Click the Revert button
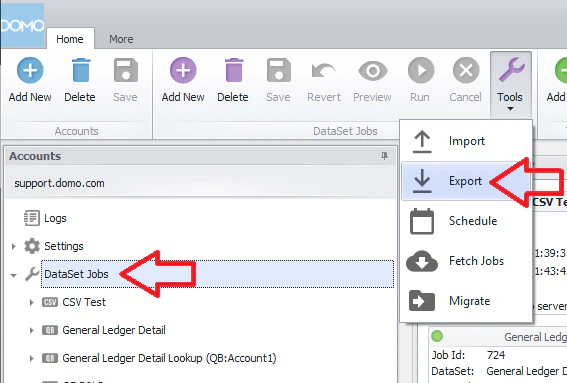Image resolution: width=567 pixels, height=383 pixels. pyautogui.click(x=324, y=80)
